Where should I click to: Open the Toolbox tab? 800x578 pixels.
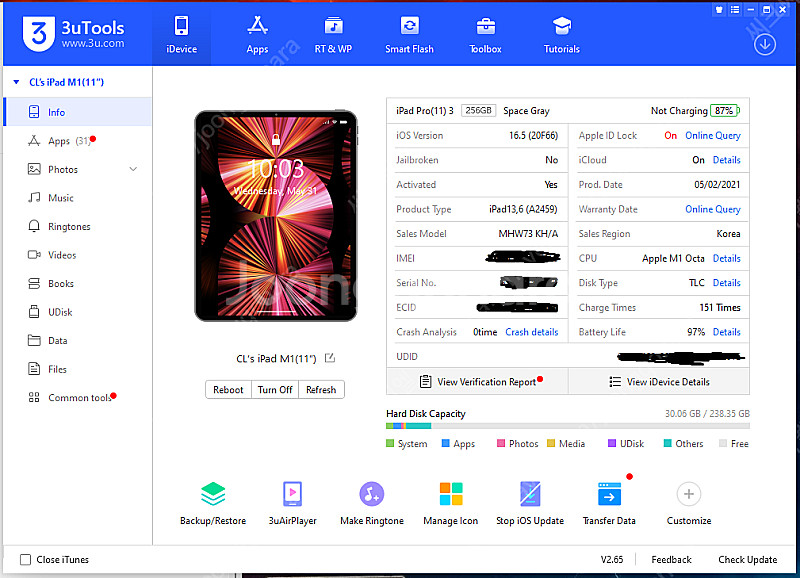click(x=486, y=34)
